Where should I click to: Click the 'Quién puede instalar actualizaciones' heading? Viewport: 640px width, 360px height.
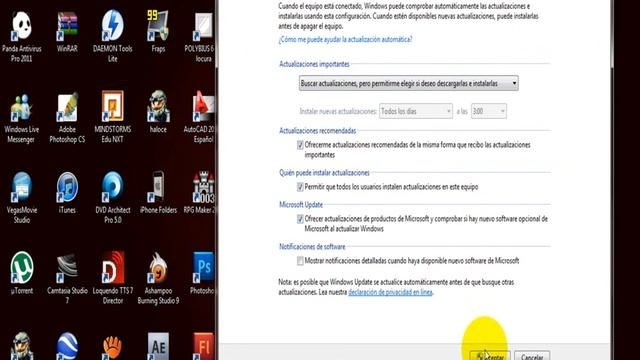pos(324,173)
